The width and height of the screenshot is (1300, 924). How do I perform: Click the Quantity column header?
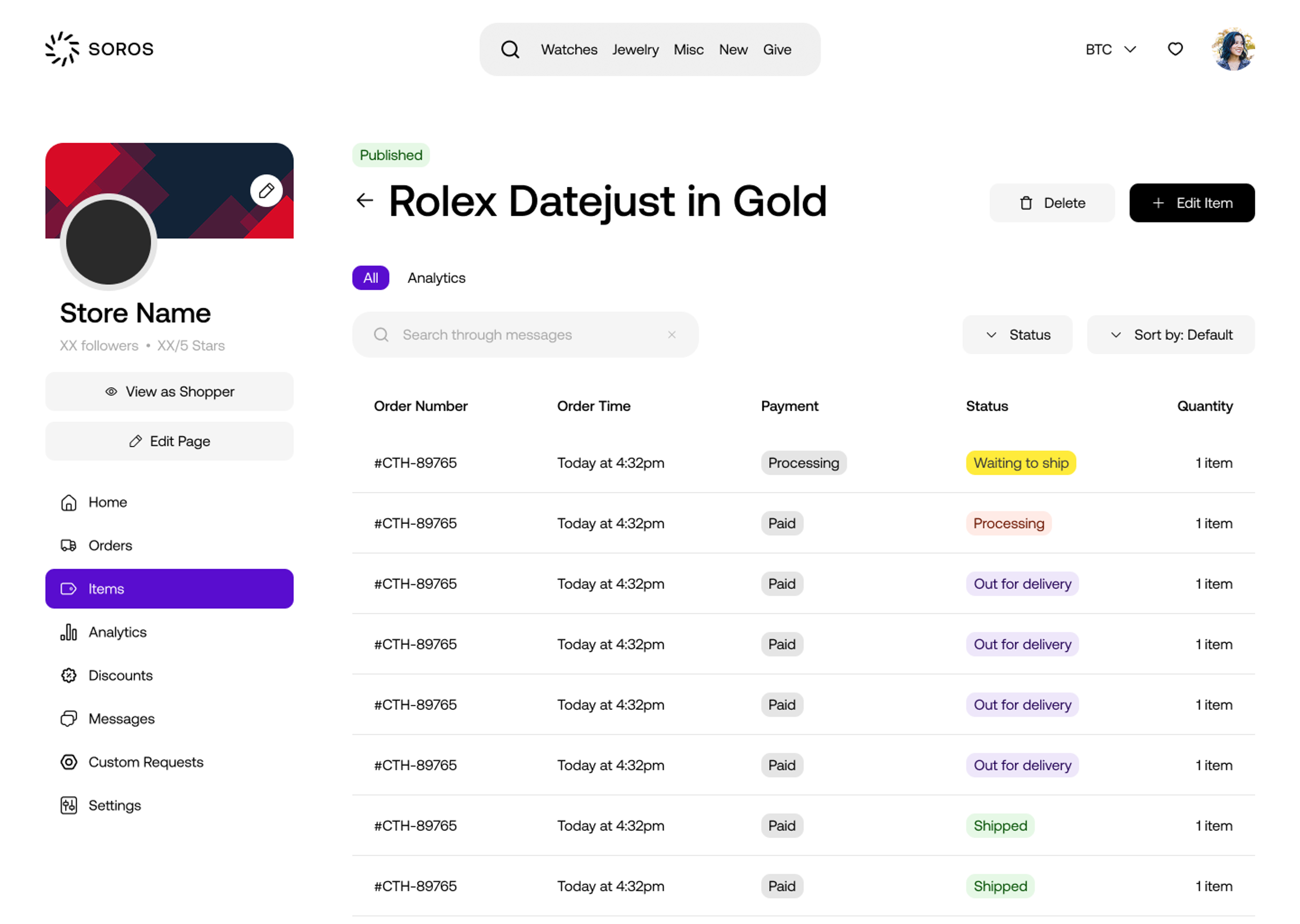1205,406
